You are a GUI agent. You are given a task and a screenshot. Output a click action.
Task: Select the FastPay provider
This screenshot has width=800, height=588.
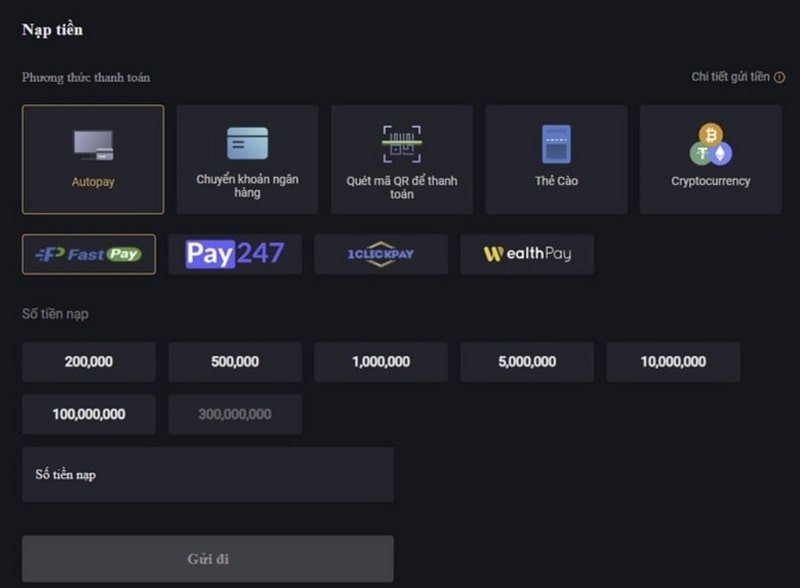point(89,254)
